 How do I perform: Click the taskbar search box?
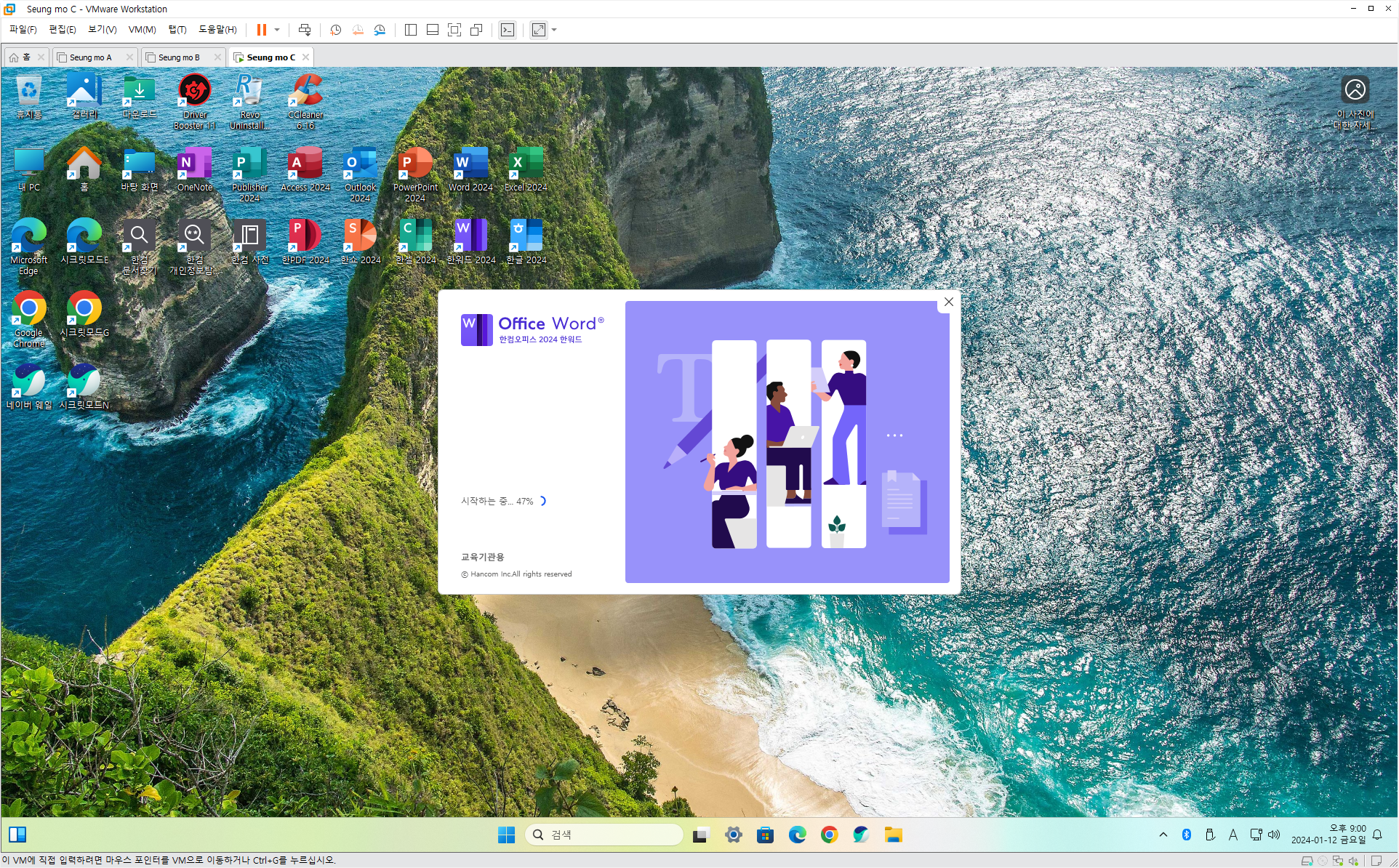pyautogui.click(x=604, y=835)
